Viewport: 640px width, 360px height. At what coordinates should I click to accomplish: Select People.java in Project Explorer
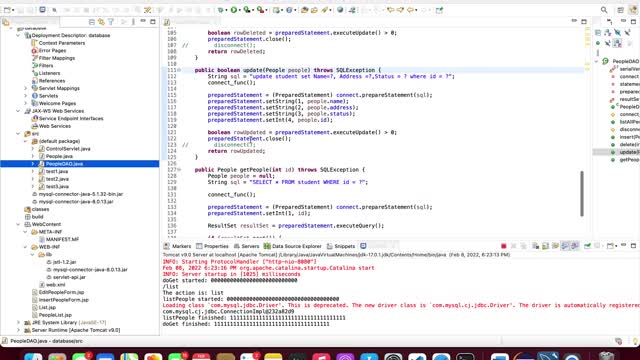coord(59,156)
